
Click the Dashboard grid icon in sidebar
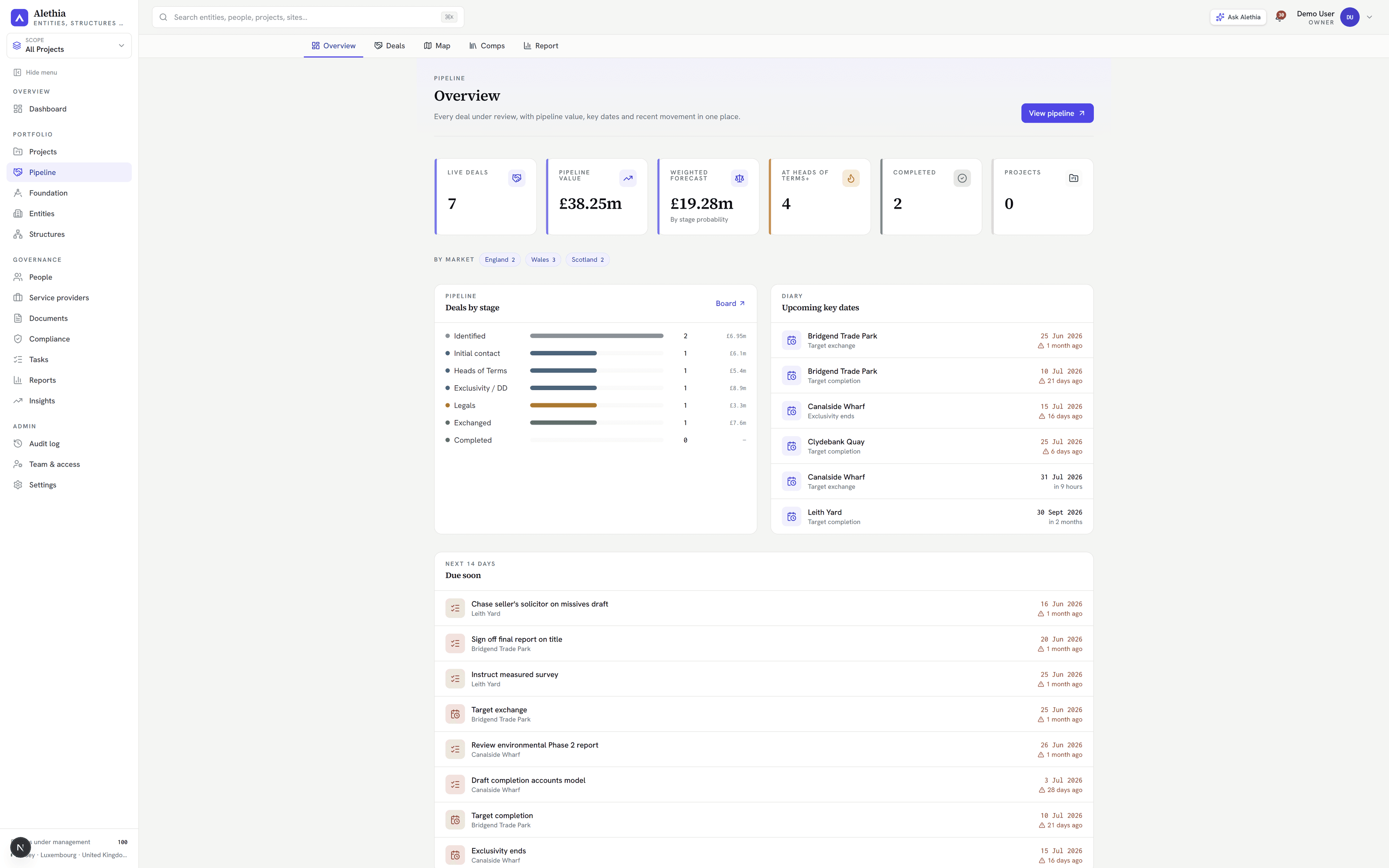pyautogui.click(x=18, y=109)
